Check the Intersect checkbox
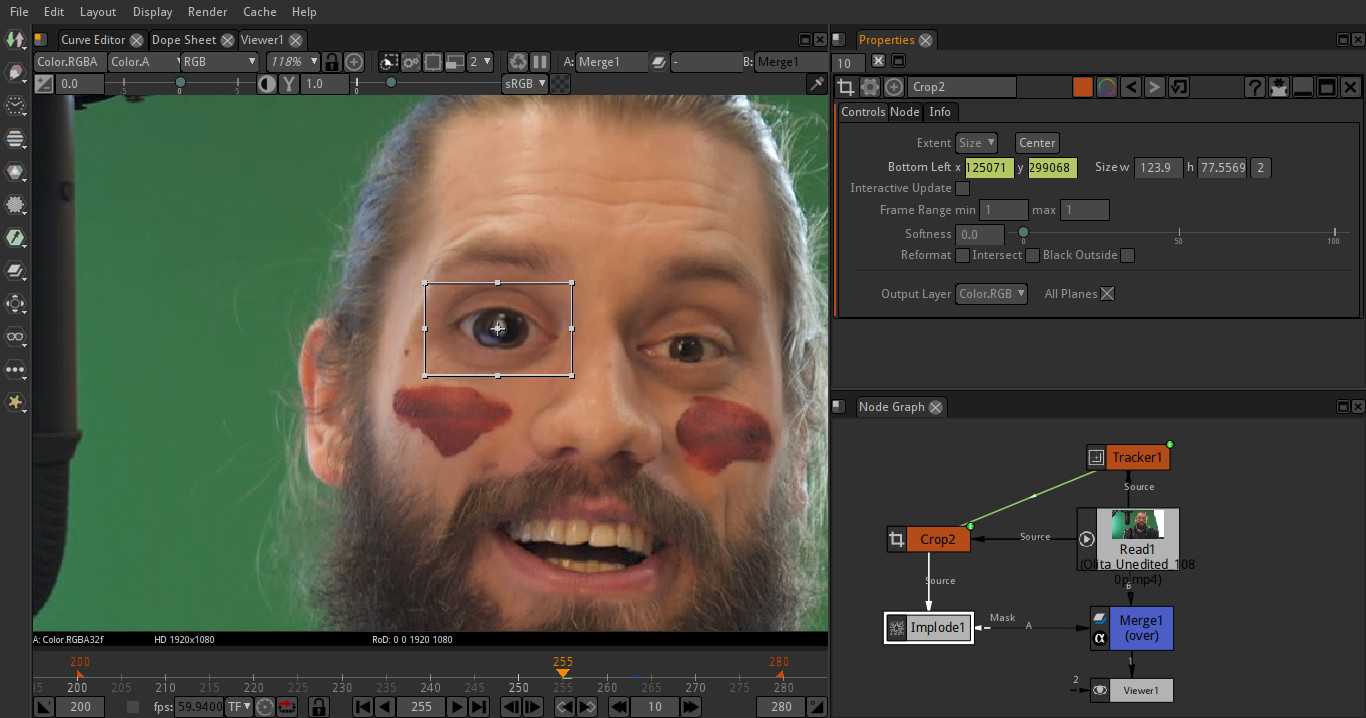This screenshot has width=1366, height=718. (x=1032, y=255)
